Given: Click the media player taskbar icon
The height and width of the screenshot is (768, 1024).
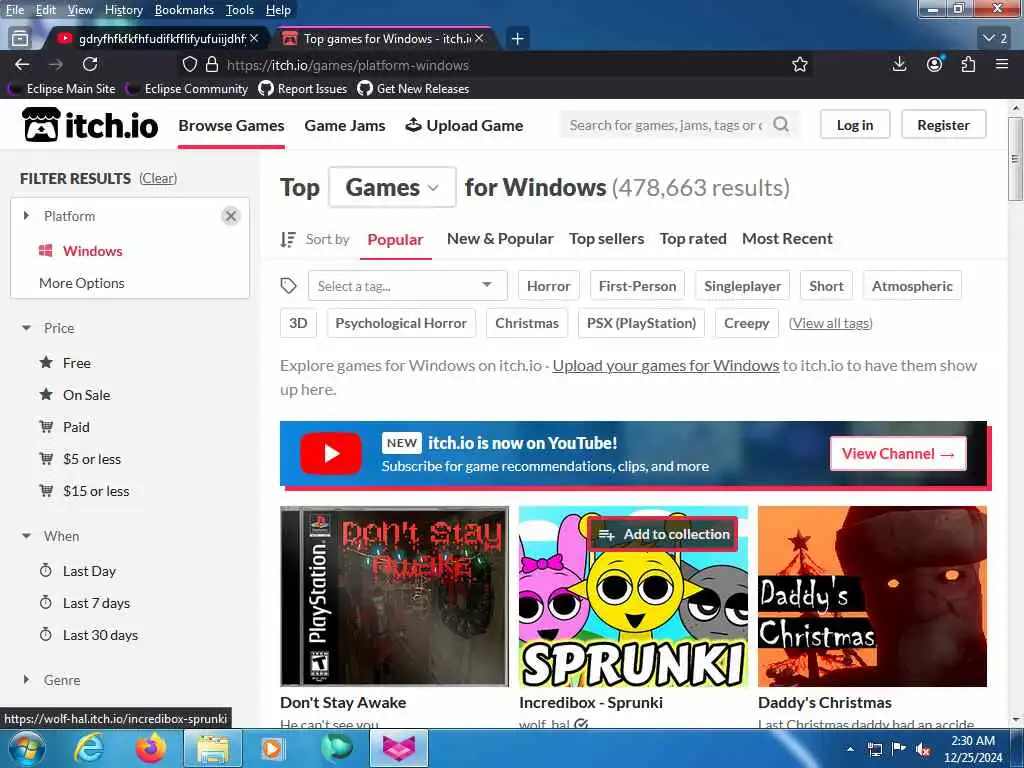Looking at the screenshot, I should point(273,749).
